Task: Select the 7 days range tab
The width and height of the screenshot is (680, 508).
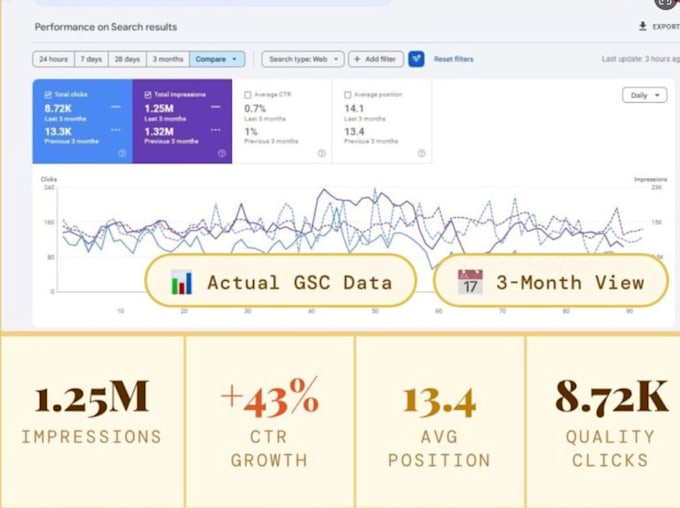Action: pyautogui.click(x=91, y=59)
